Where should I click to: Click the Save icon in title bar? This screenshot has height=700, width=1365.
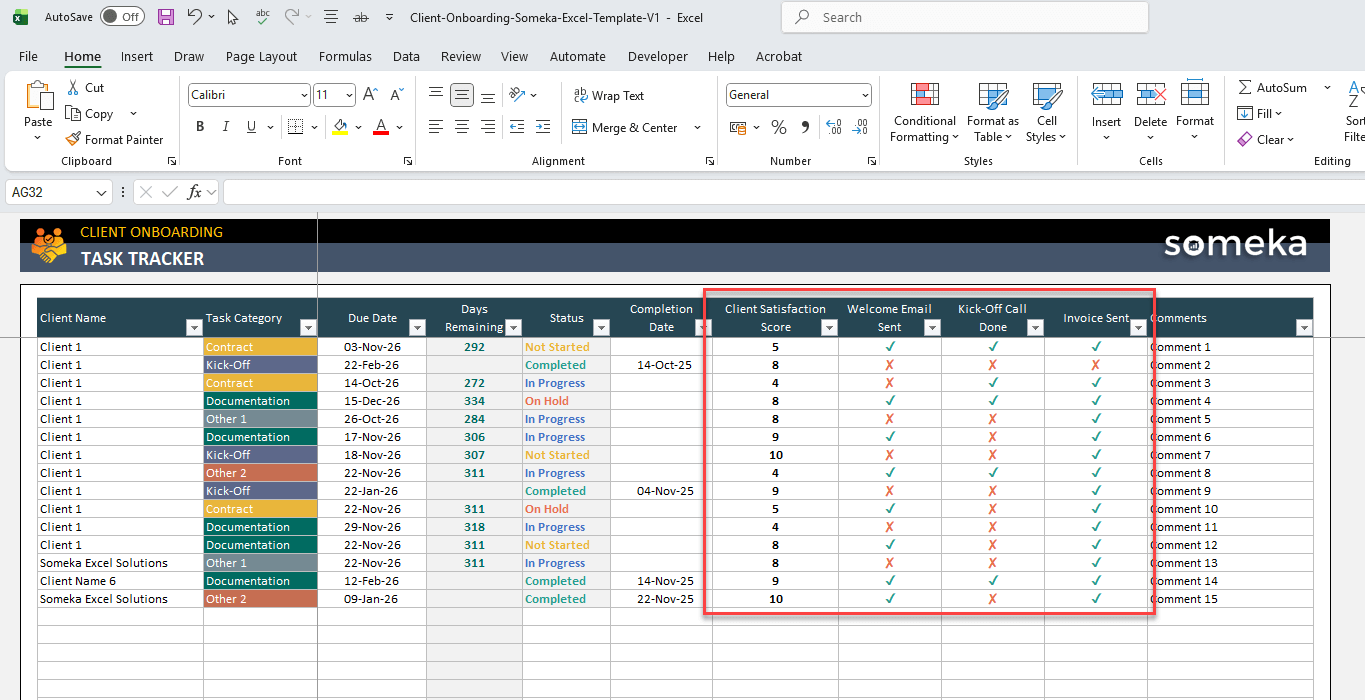(166, 17)
